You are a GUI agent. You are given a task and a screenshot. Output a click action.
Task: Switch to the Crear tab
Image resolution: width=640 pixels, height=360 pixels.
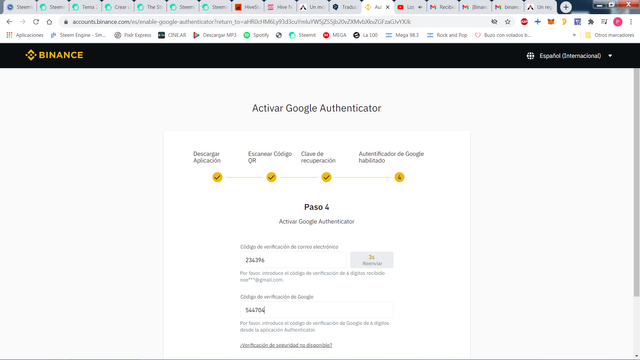pyautogui.click(x=118, y=7)
